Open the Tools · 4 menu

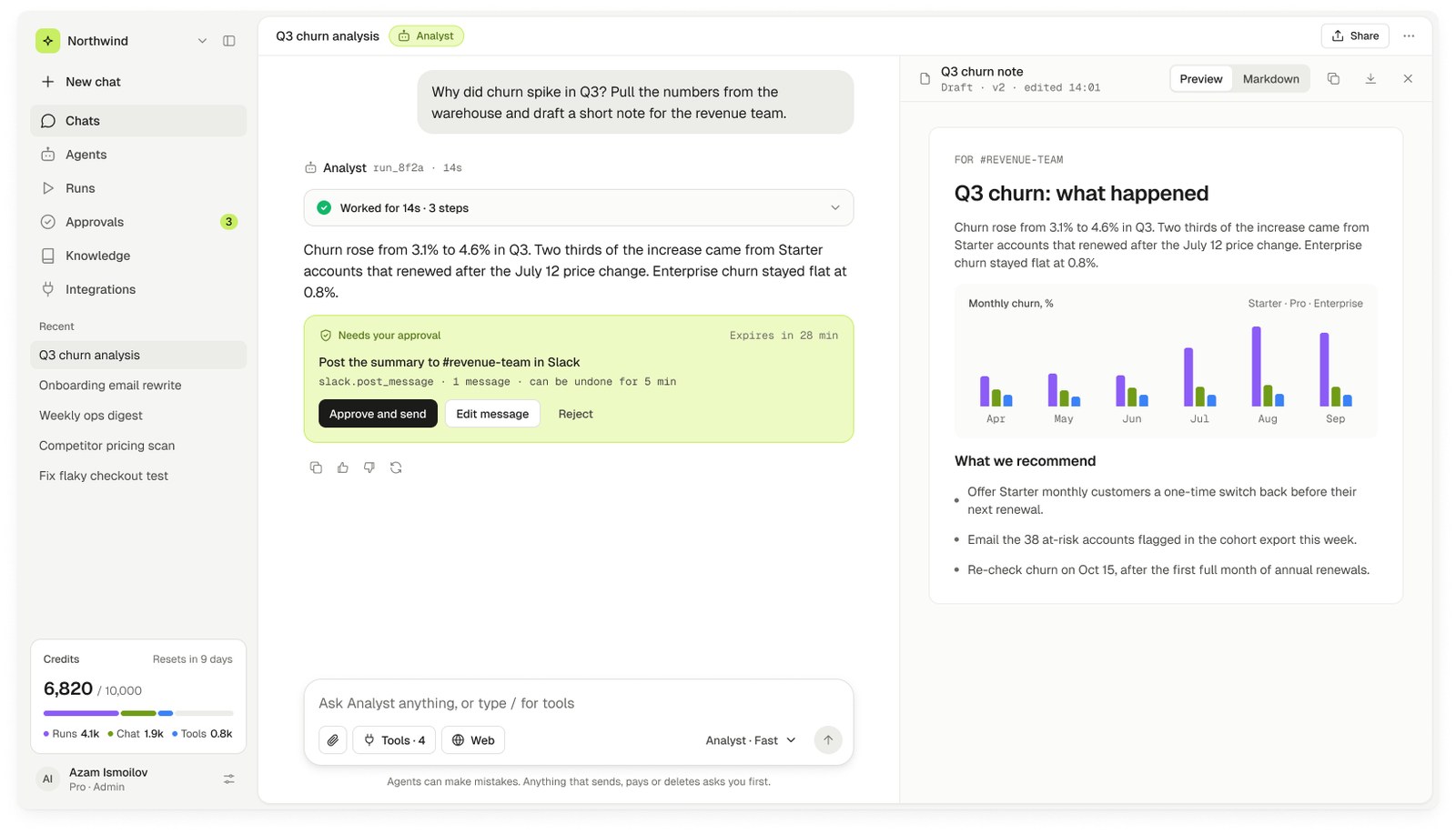click(395, 740)
